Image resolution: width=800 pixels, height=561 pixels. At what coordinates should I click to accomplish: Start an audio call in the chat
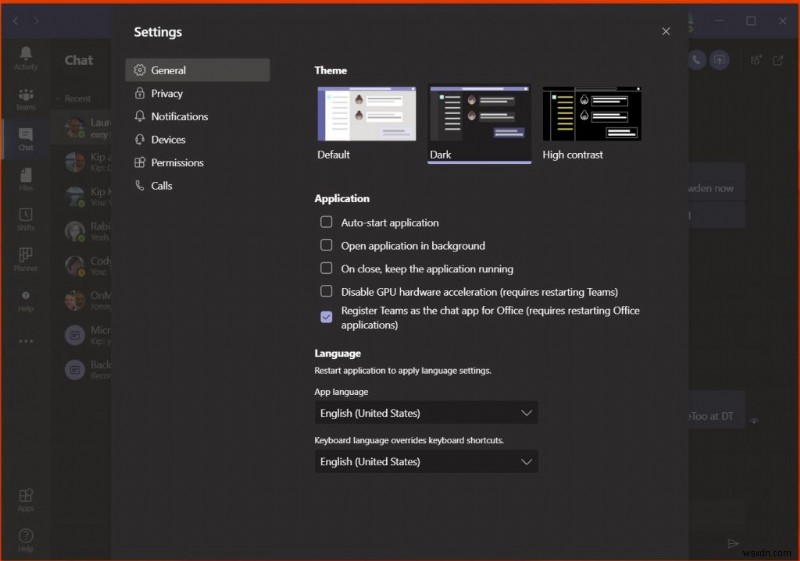tap(696, 60)
